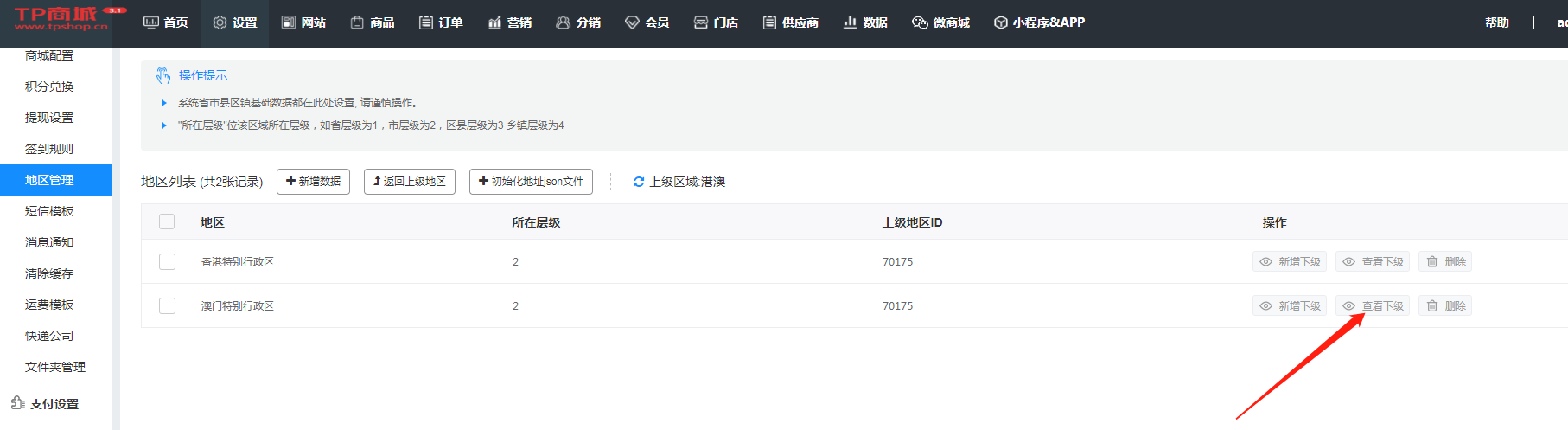Click the 新增数据 button
1568x430 pixels.
313,182
